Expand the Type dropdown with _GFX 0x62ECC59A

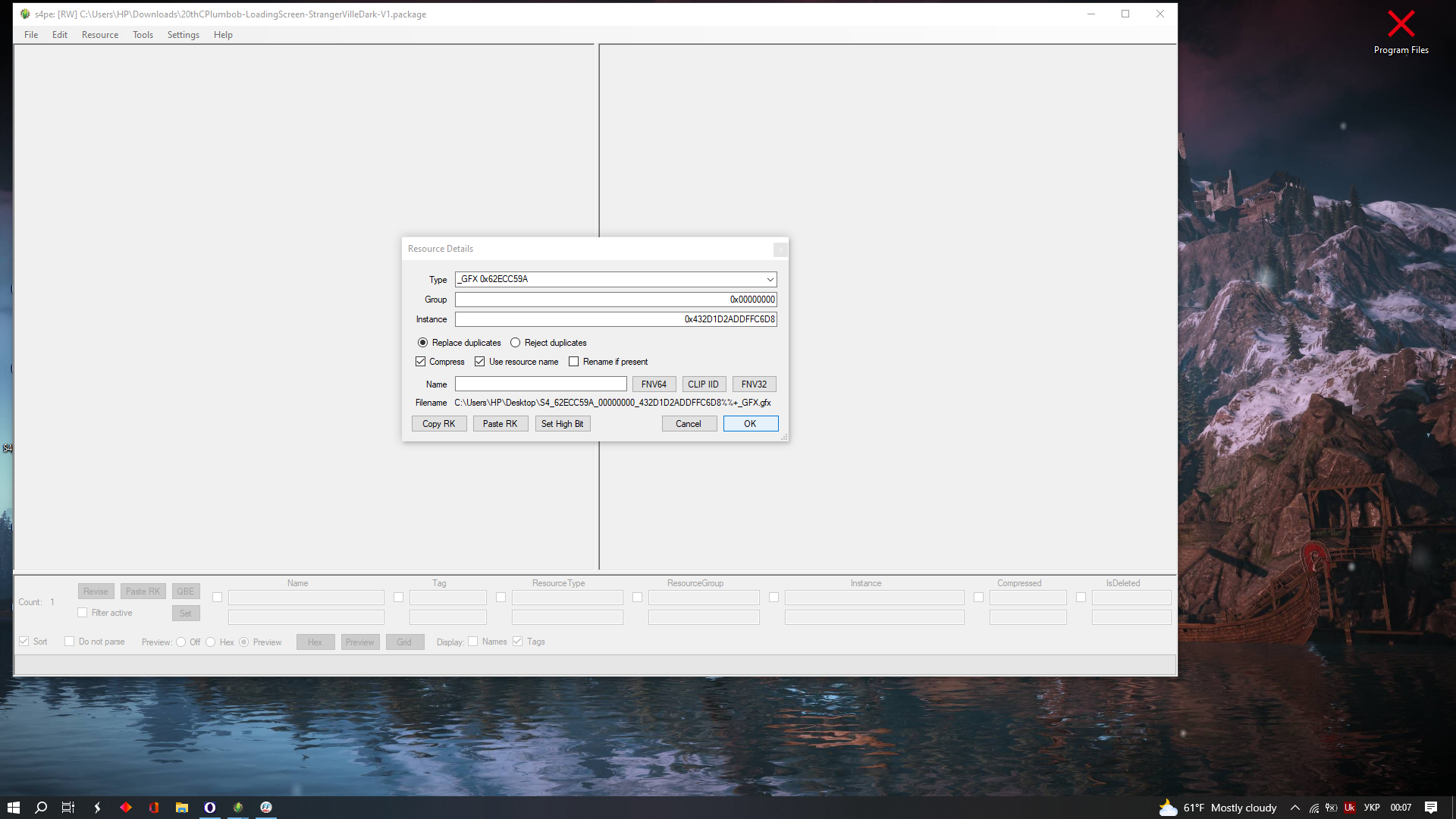pyautogui.click(x=770, y=280)
